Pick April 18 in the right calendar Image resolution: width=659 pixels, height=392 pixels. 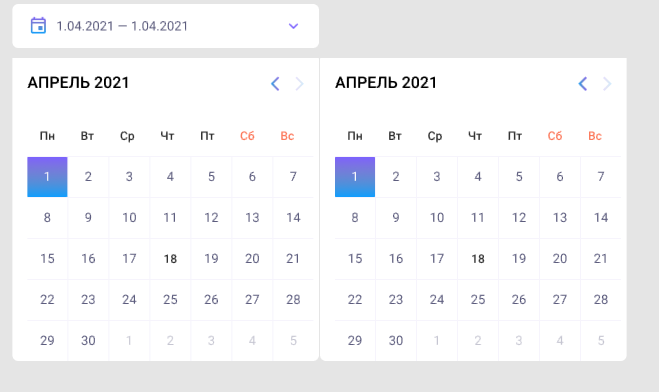click(478, 259)
